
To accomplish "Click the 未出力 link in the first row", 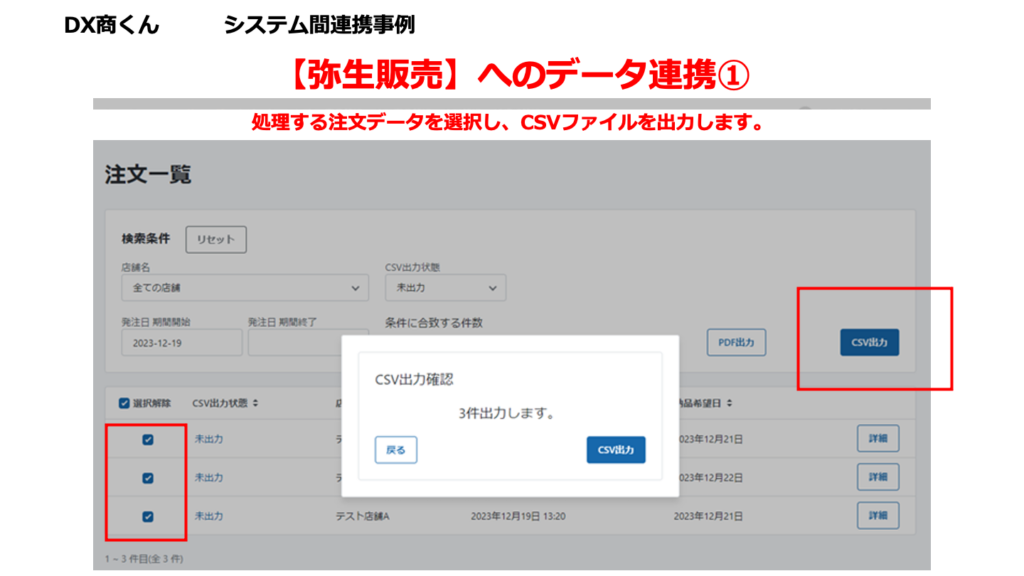I will pos(209,439).
